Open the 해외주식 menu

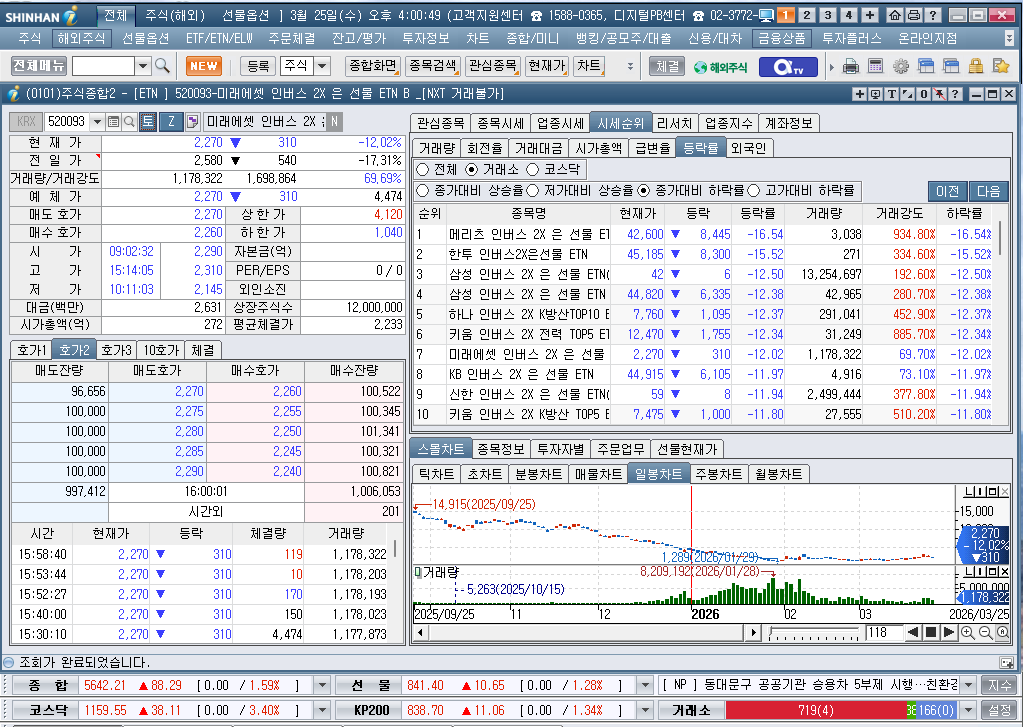point(81,39)
